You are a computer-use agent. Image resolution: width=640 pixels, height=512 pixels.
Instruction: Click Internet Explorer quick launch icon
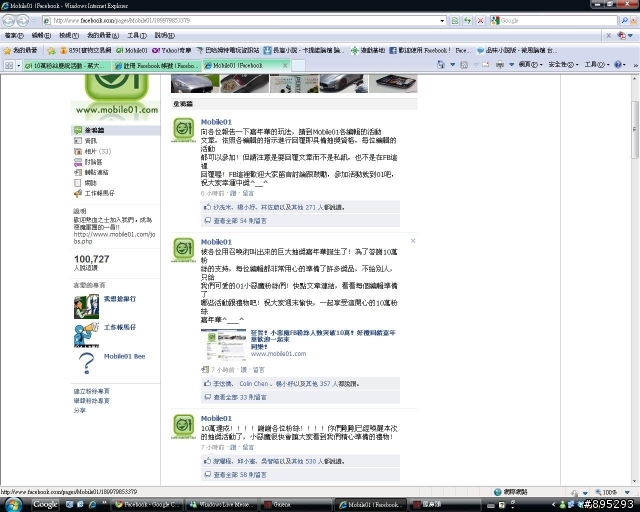pyautogui.click(x=92, y=504)
